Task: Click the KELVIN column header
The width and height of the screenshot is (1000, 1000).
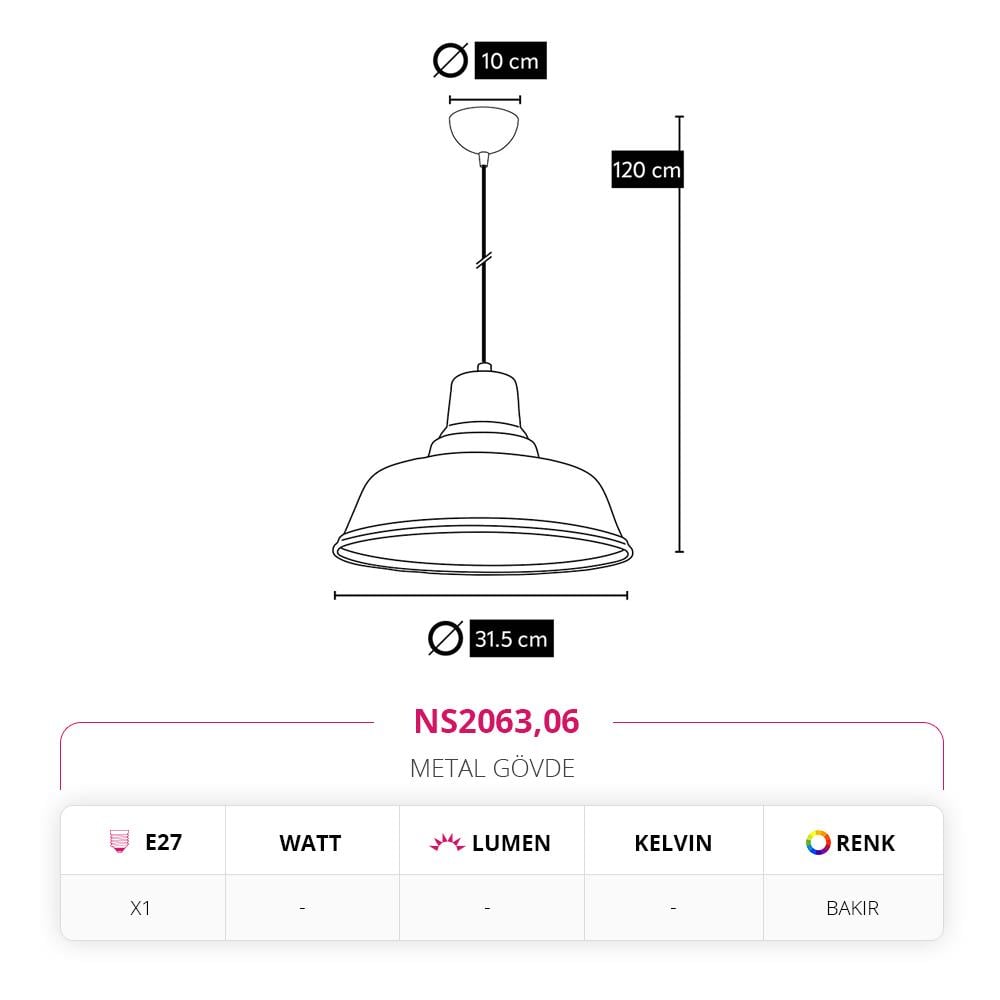Action: pos(673,843)
